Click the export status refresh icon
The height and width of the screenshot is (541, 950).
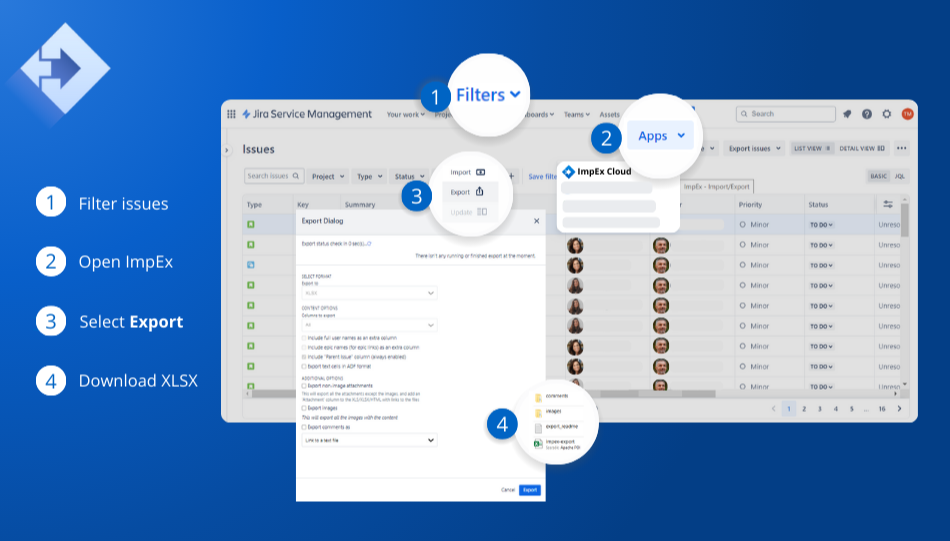(369, 244)
